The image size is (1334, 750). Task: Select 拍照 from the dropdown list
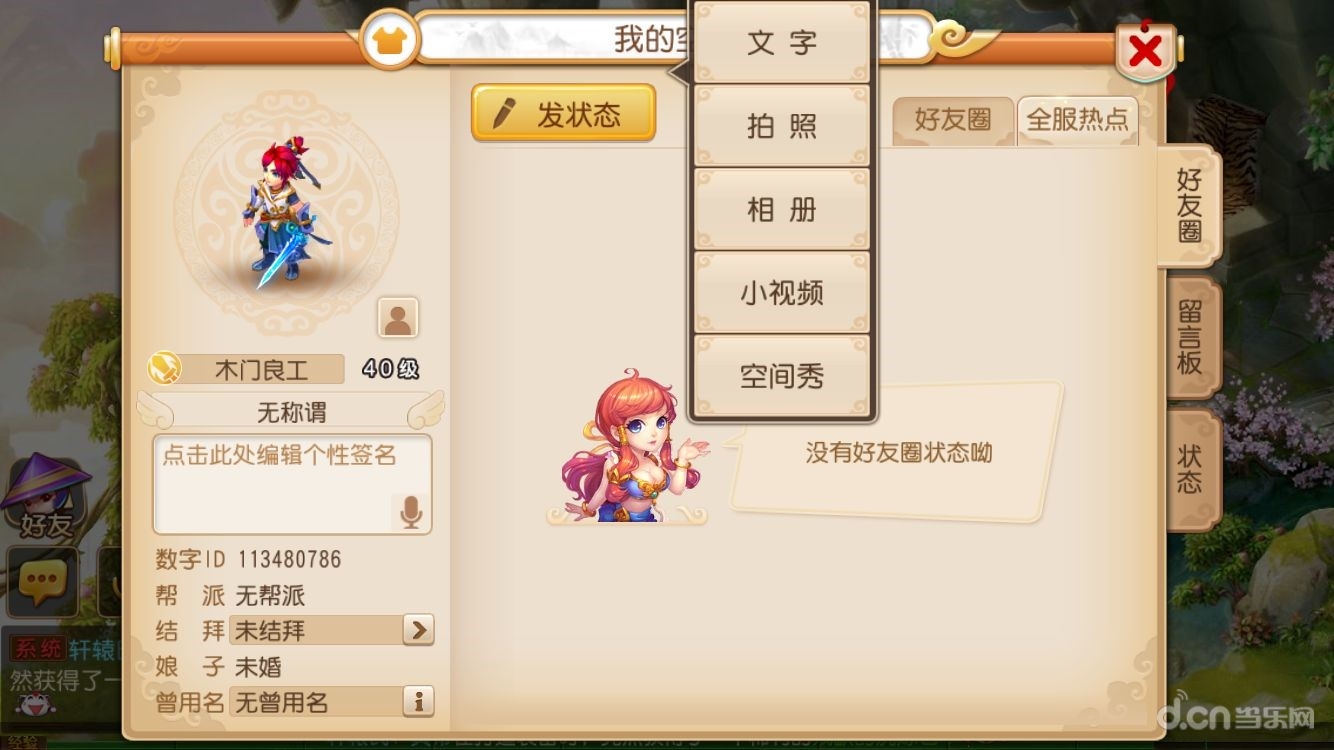tap(782, 126)
